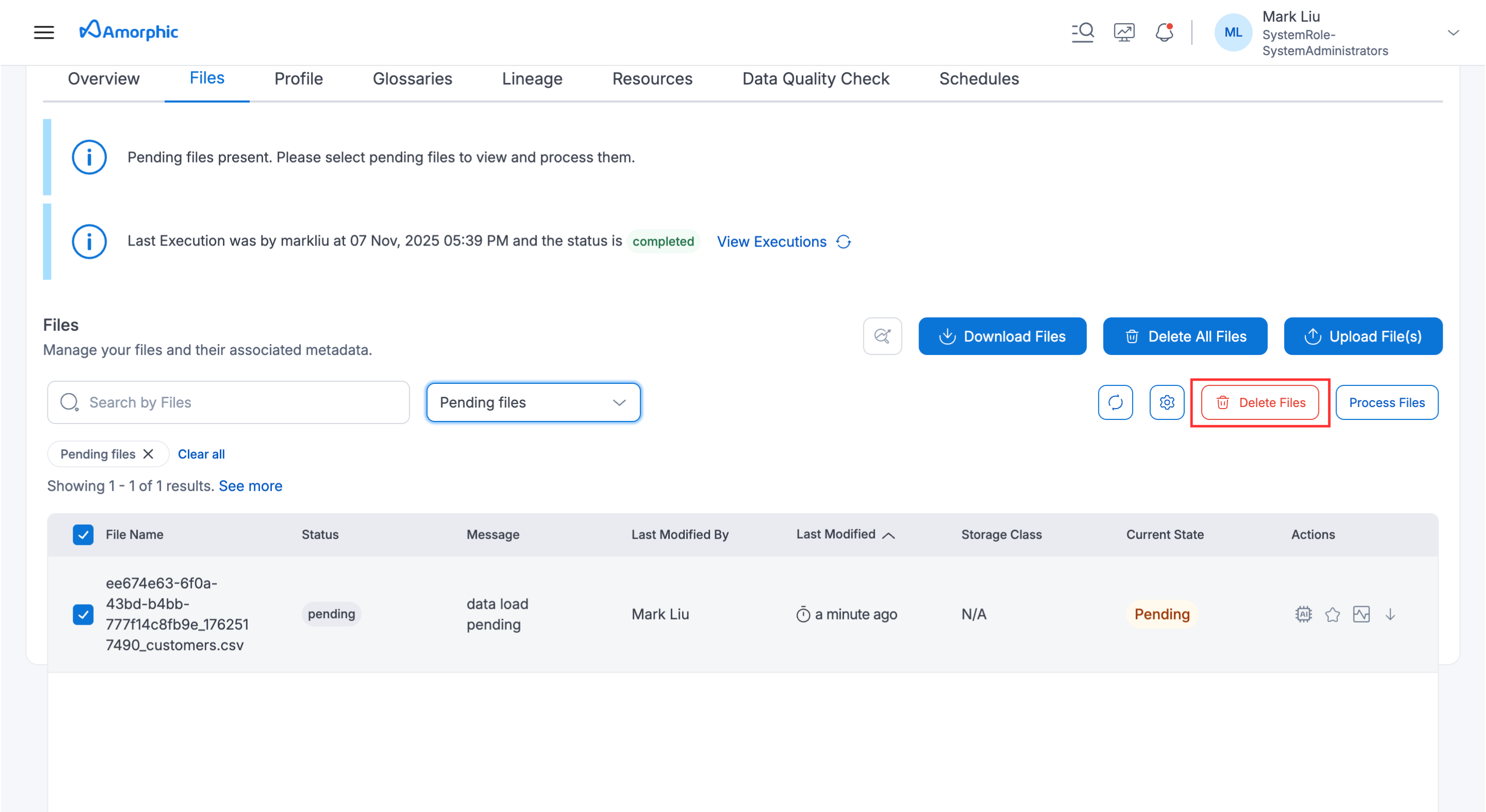Expand the Pending files dropdown

(533, 402)
